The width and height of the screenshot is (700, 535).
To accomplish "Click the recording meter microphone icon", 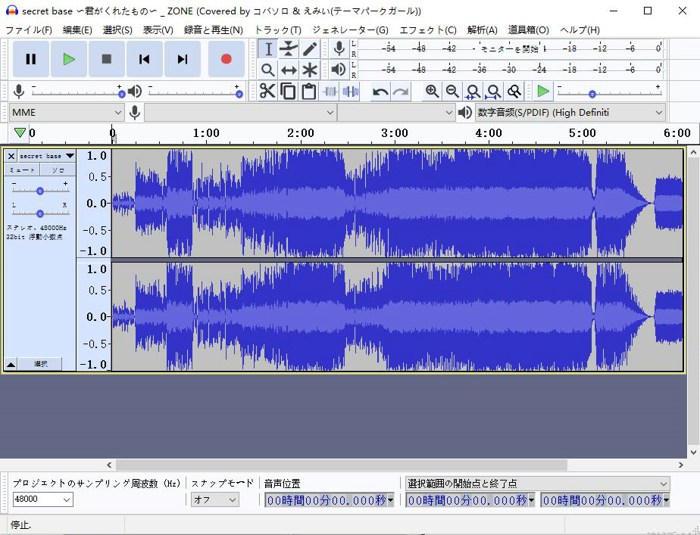I will [x=339, y=49].
